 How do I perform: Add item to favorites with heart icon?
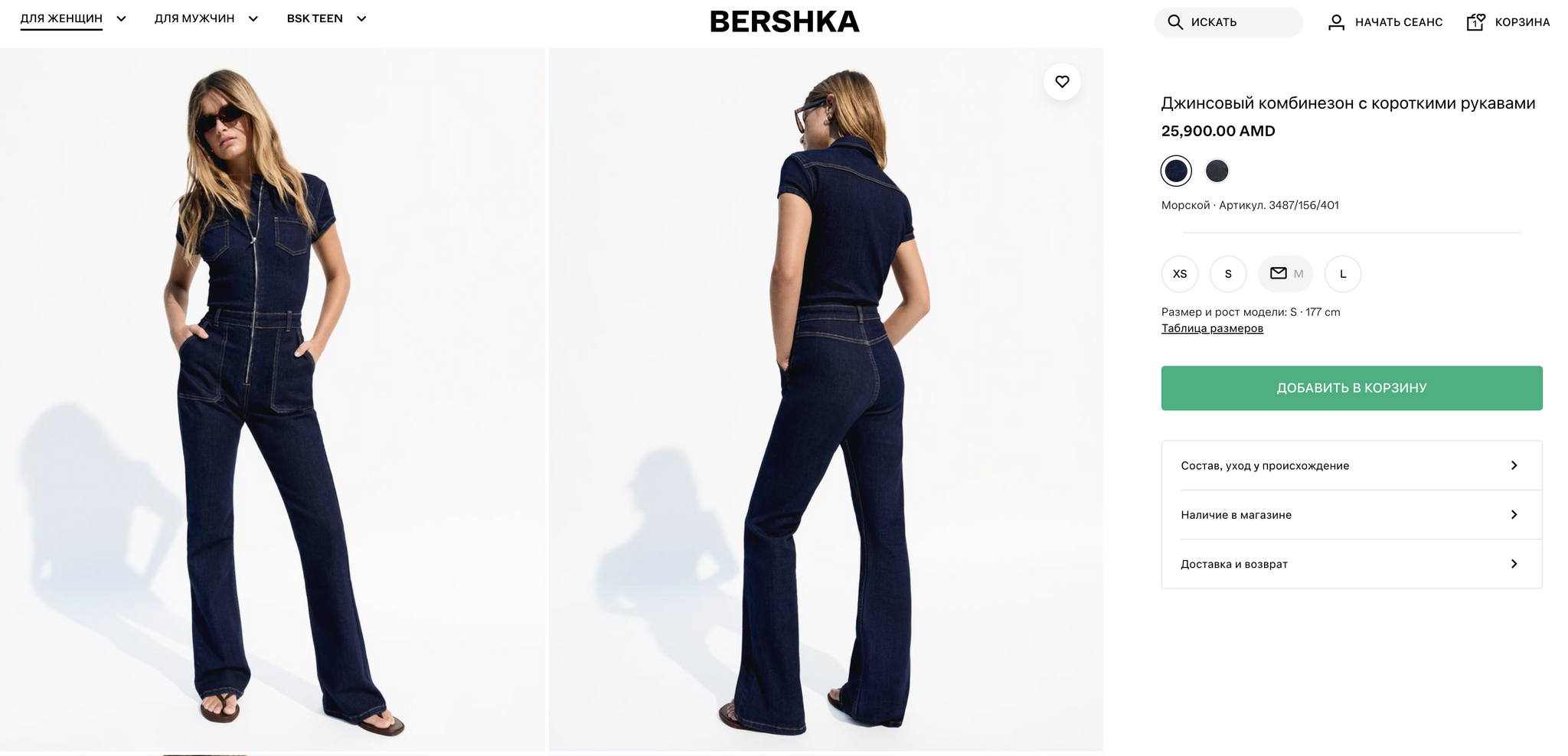point(1062,82)
